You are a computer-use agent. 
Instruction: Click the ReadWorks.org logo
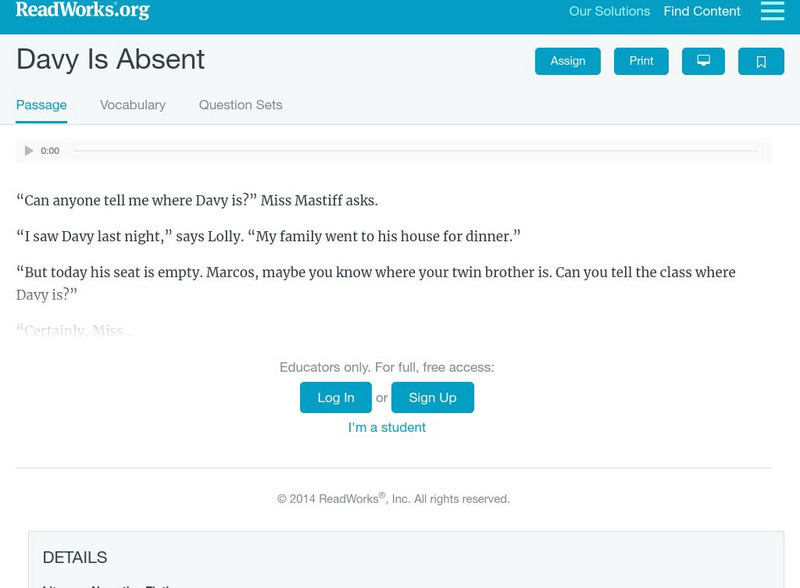click(x=83, y=11)
